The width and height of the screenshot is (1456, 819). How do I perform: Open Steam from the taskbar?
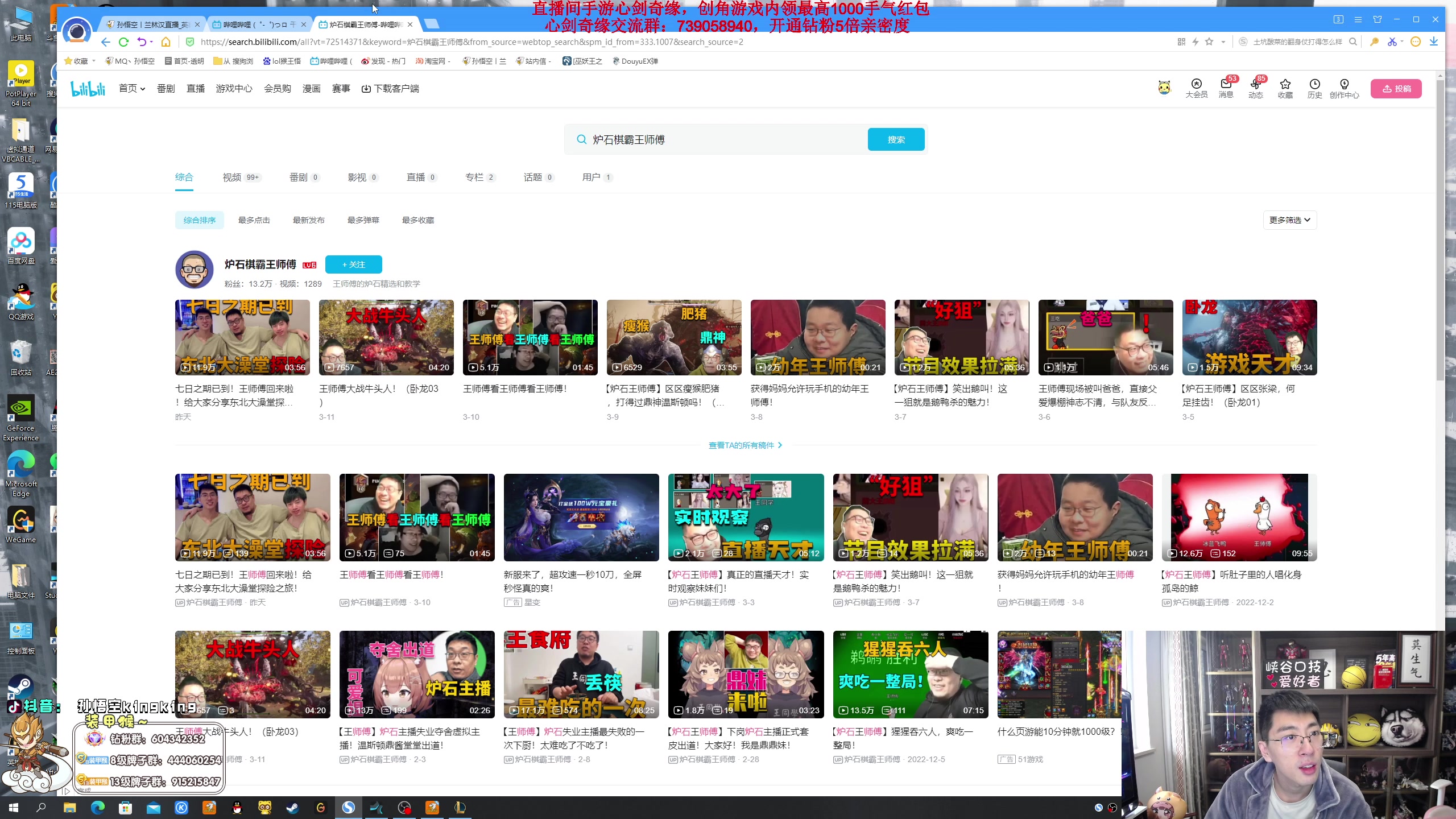(x=292, y=807)
